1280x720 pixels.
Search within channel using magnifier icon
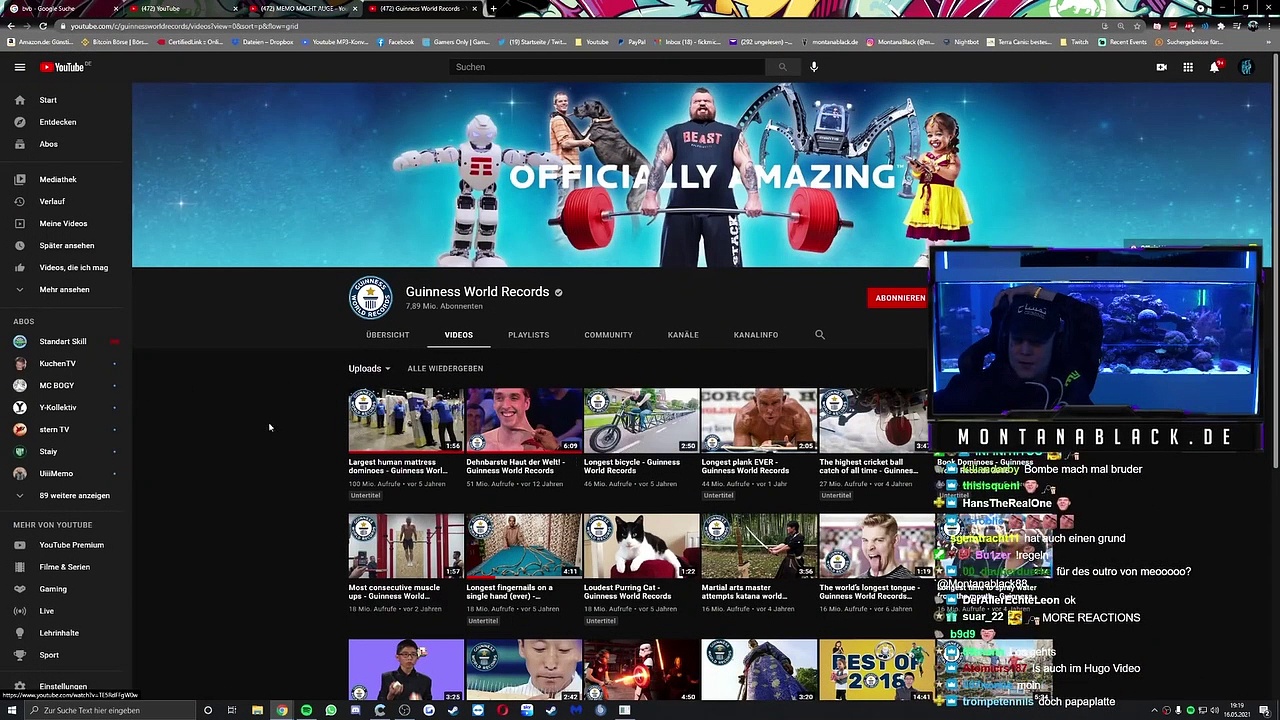[x=820, y=335]
